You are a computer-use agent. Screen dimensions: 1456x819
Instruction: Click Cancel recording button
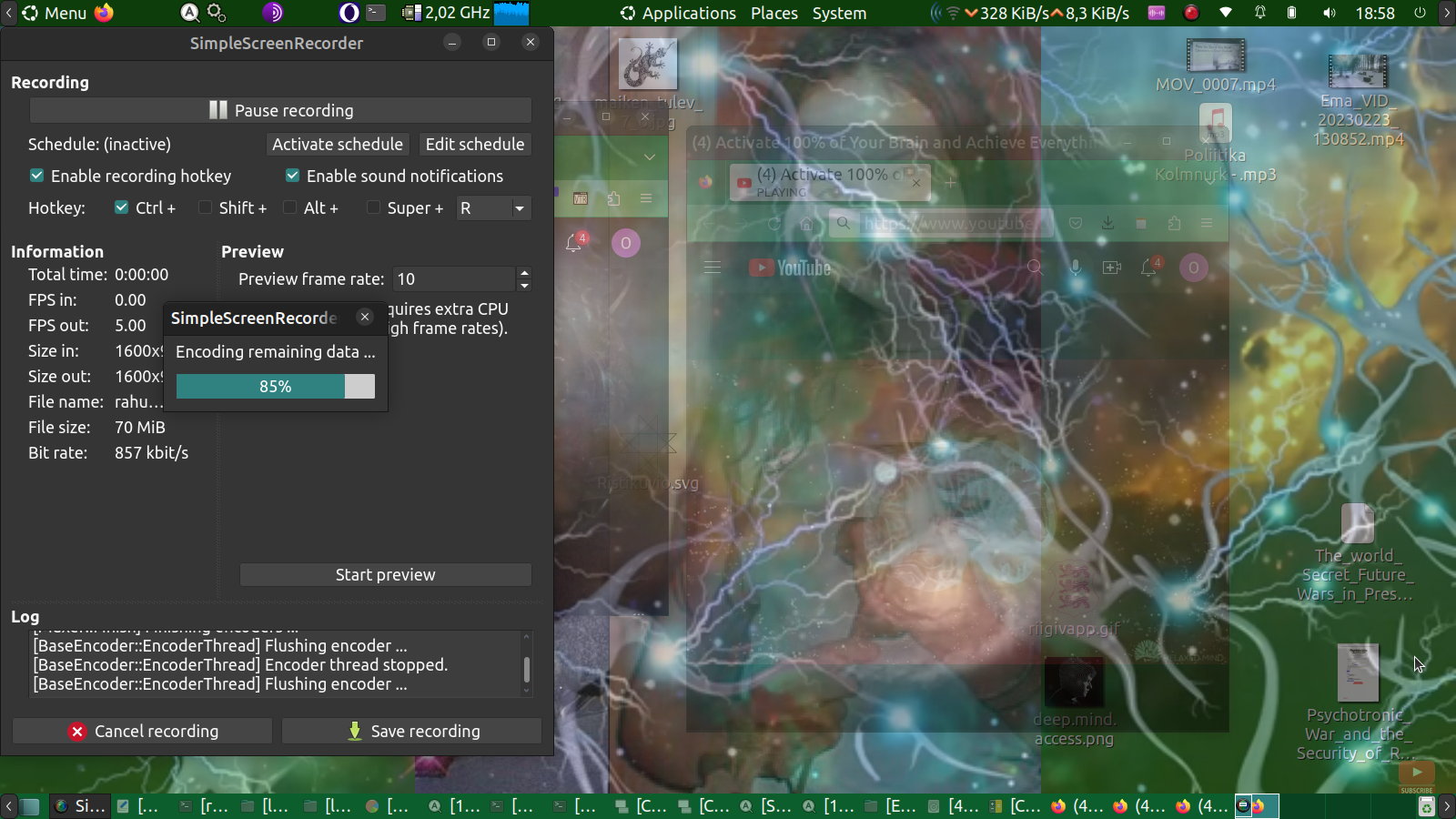pos(142,731)
